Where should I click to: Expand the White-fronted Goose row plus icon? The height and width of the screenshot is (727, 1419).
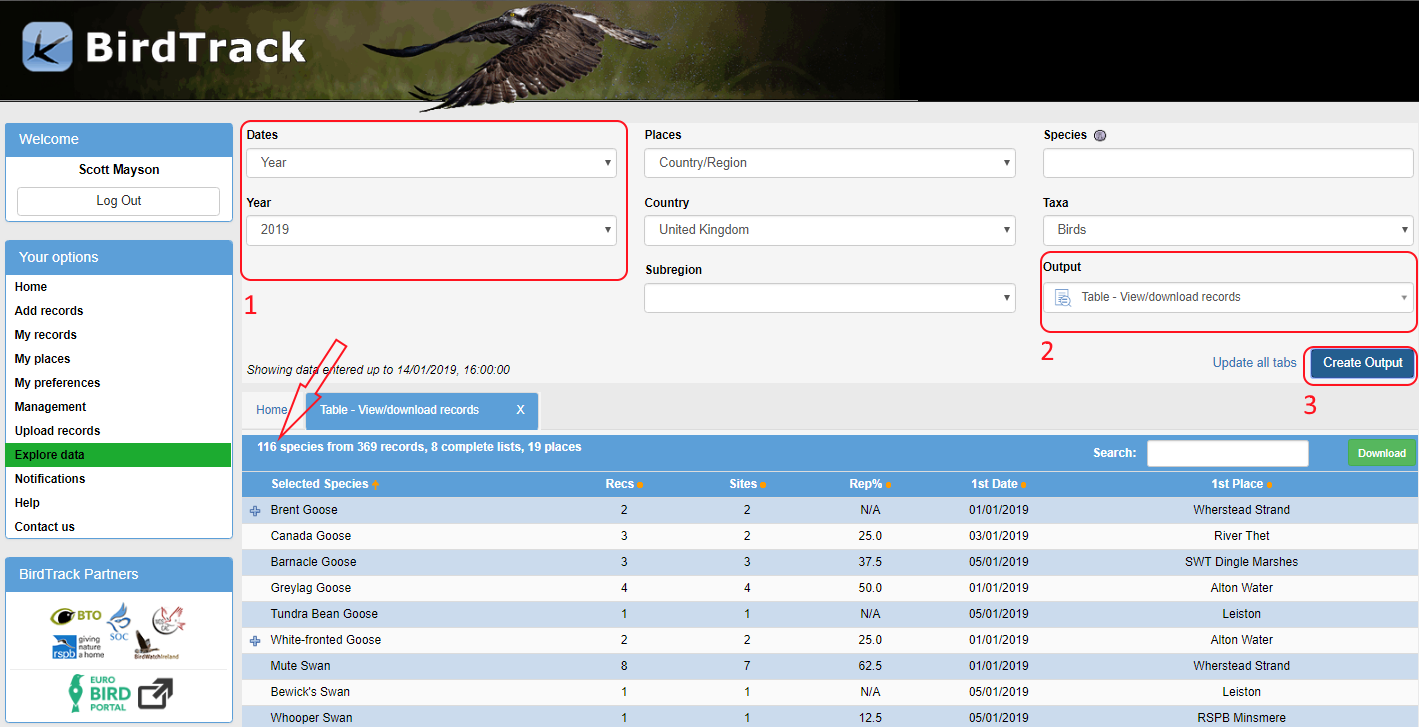pyautogui.click(x=255, y=641)
